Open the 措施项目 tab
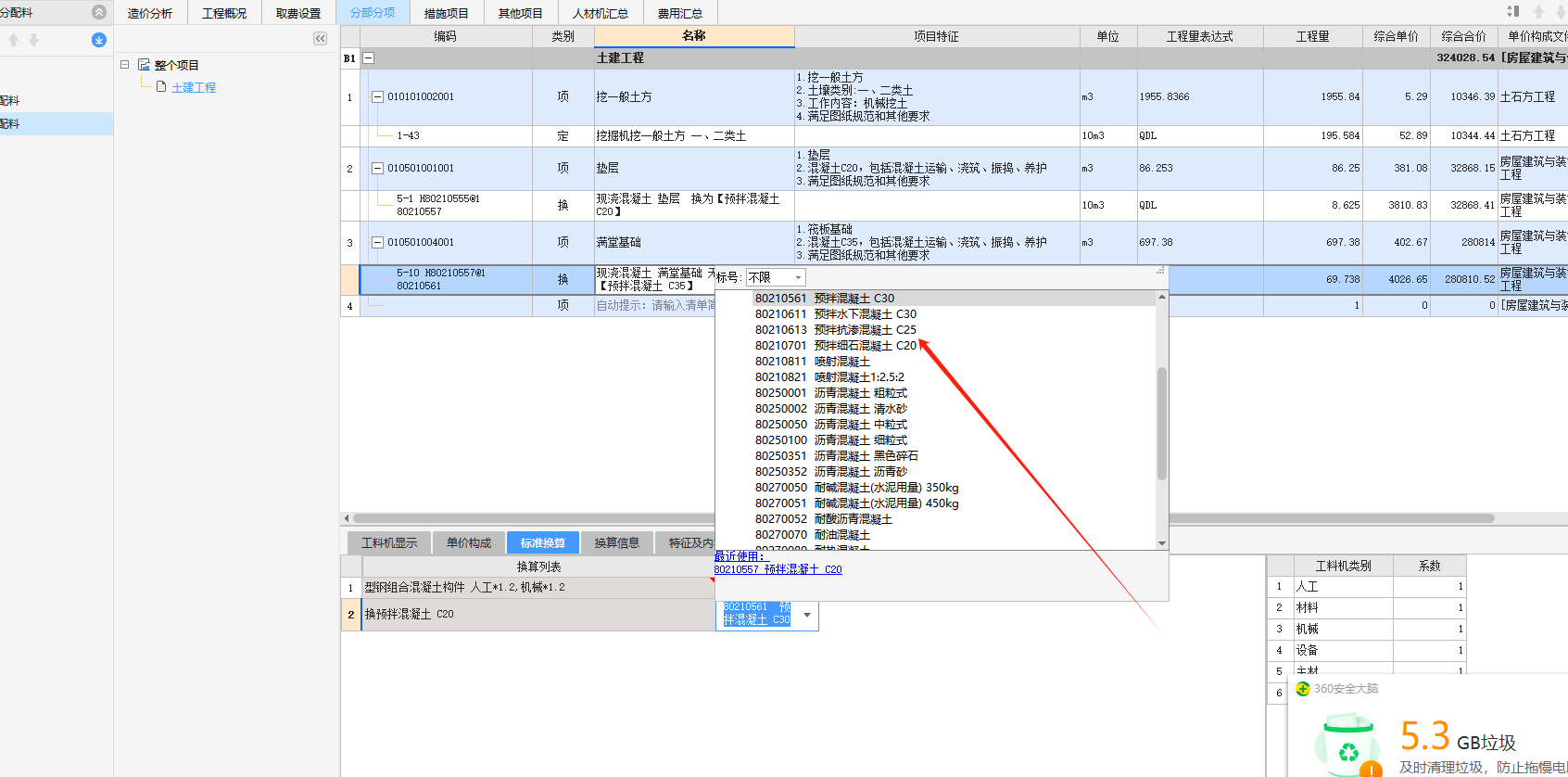This screenshot has width=1568, height=777. pyautogui.click(x=447, y=13)
